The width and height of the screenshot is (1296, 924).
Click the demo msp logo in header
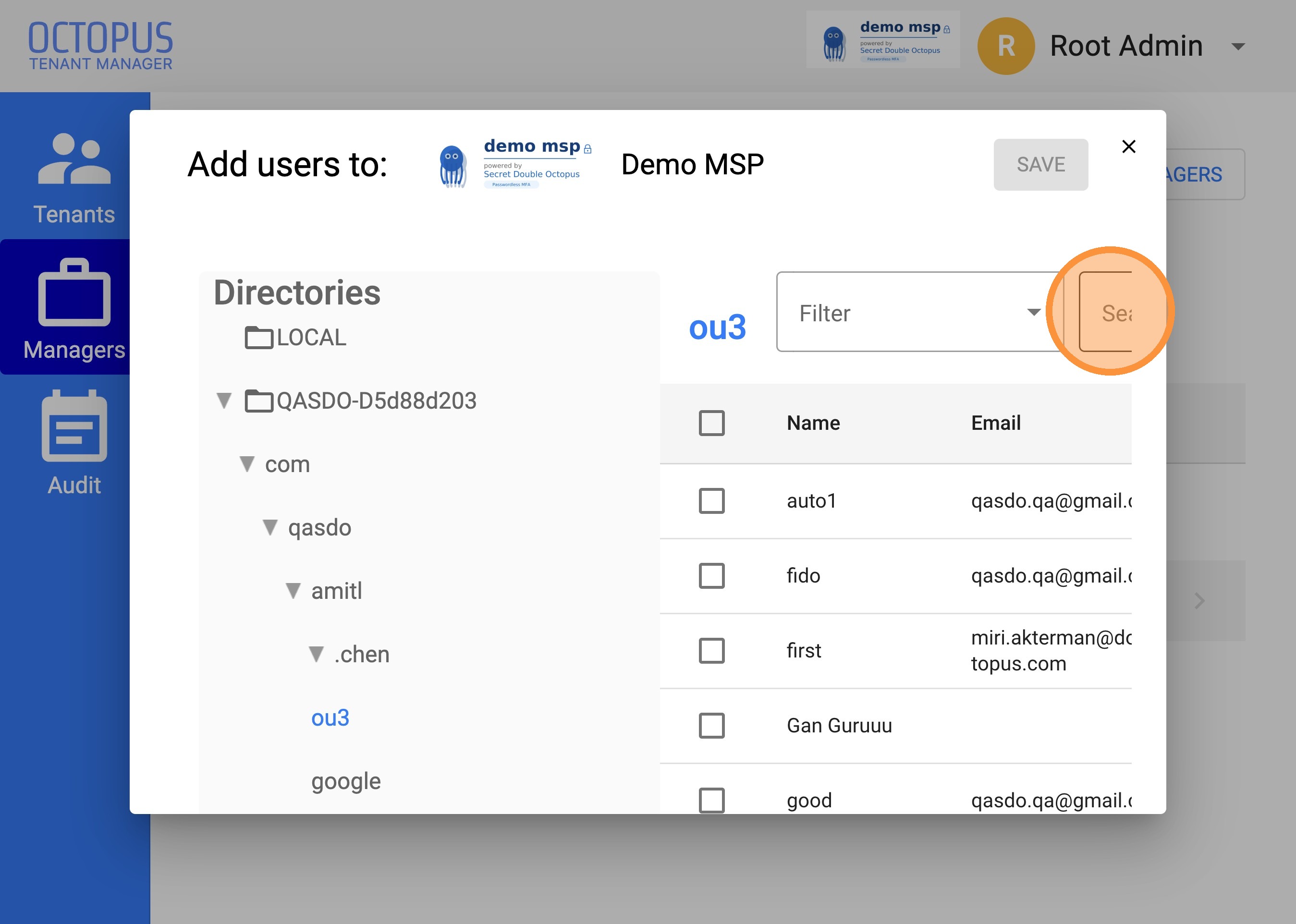pyautogui.click(x=883, y=40)
